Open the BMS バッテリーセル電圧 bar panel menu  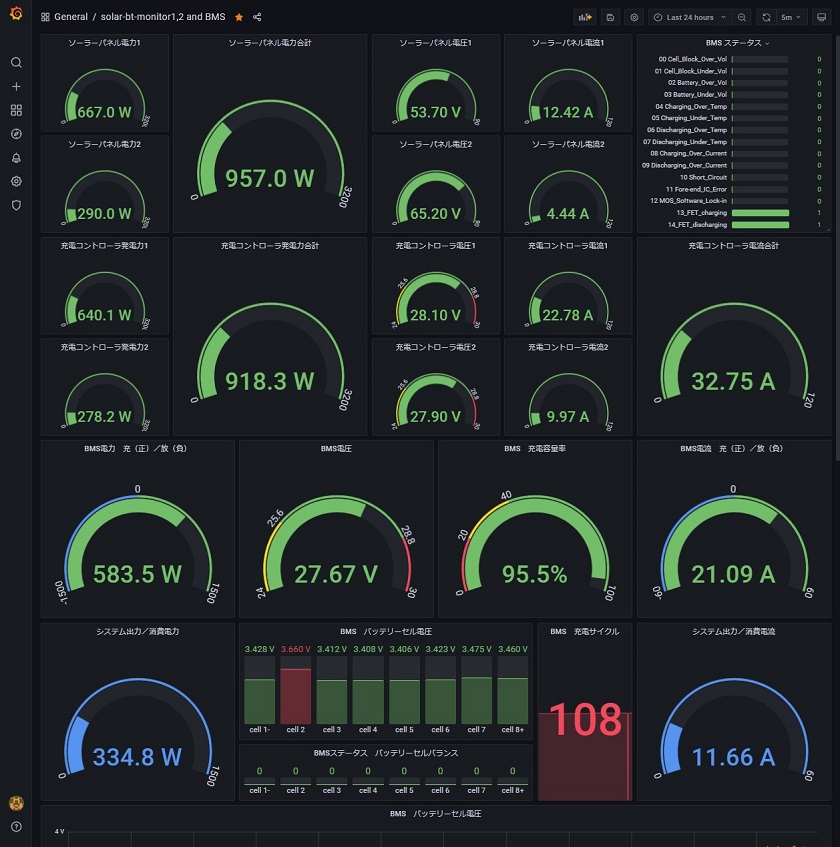(x=386, y=631)
